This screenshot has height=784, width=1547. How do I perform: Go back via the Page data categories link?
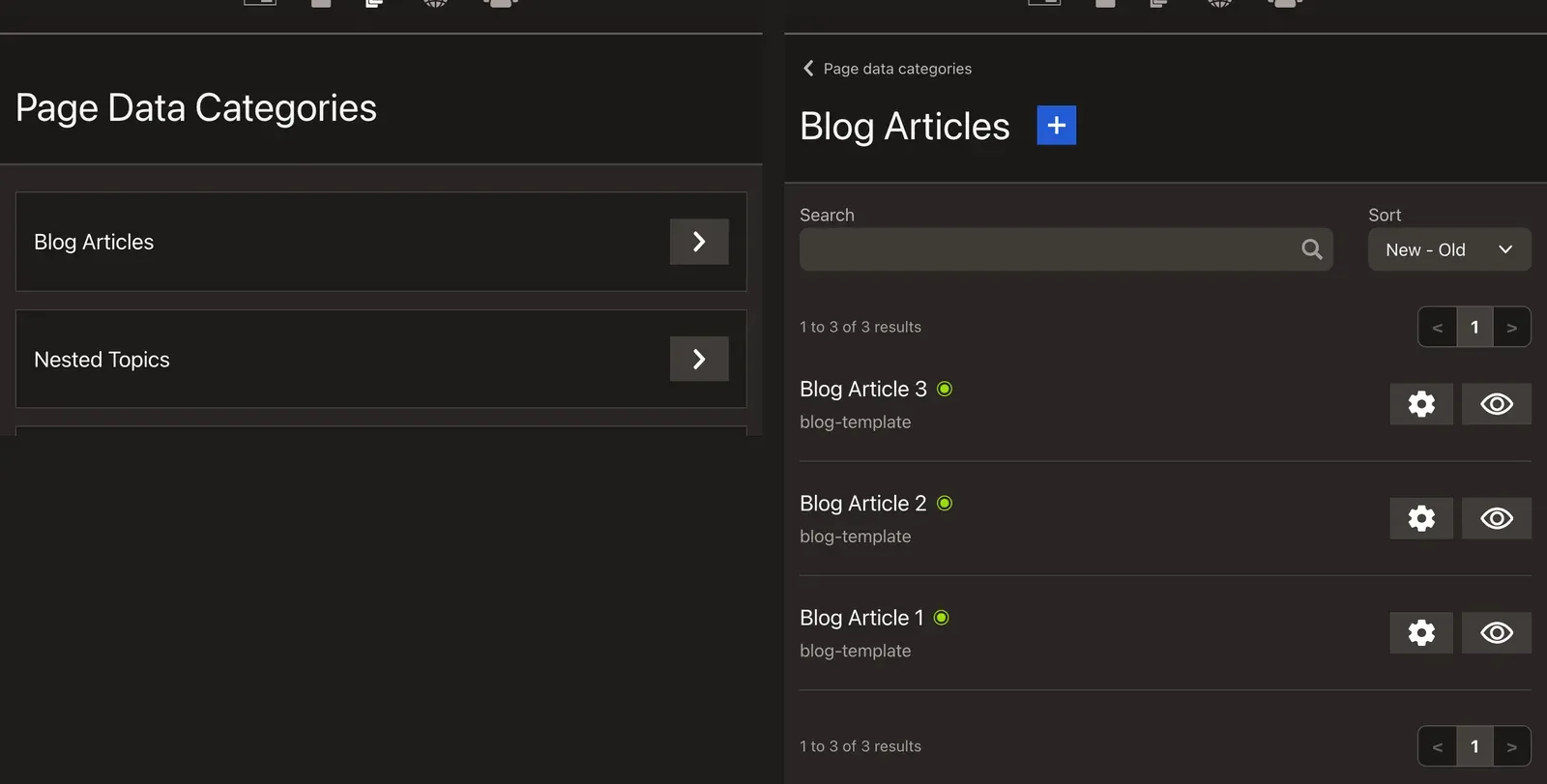click(888, 69)
